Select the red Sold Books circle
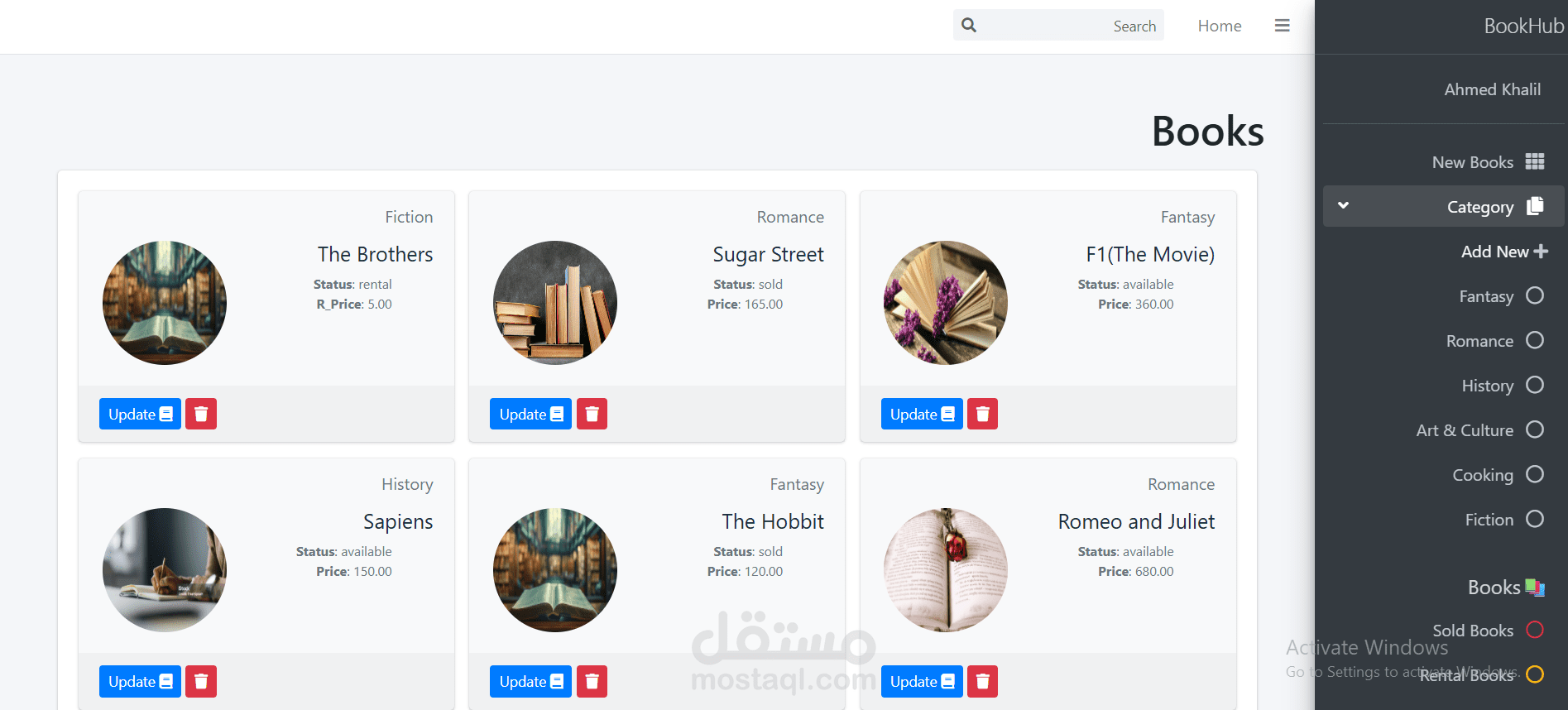This screenshot has width=1568, height=710. [x=1535, y=630]
